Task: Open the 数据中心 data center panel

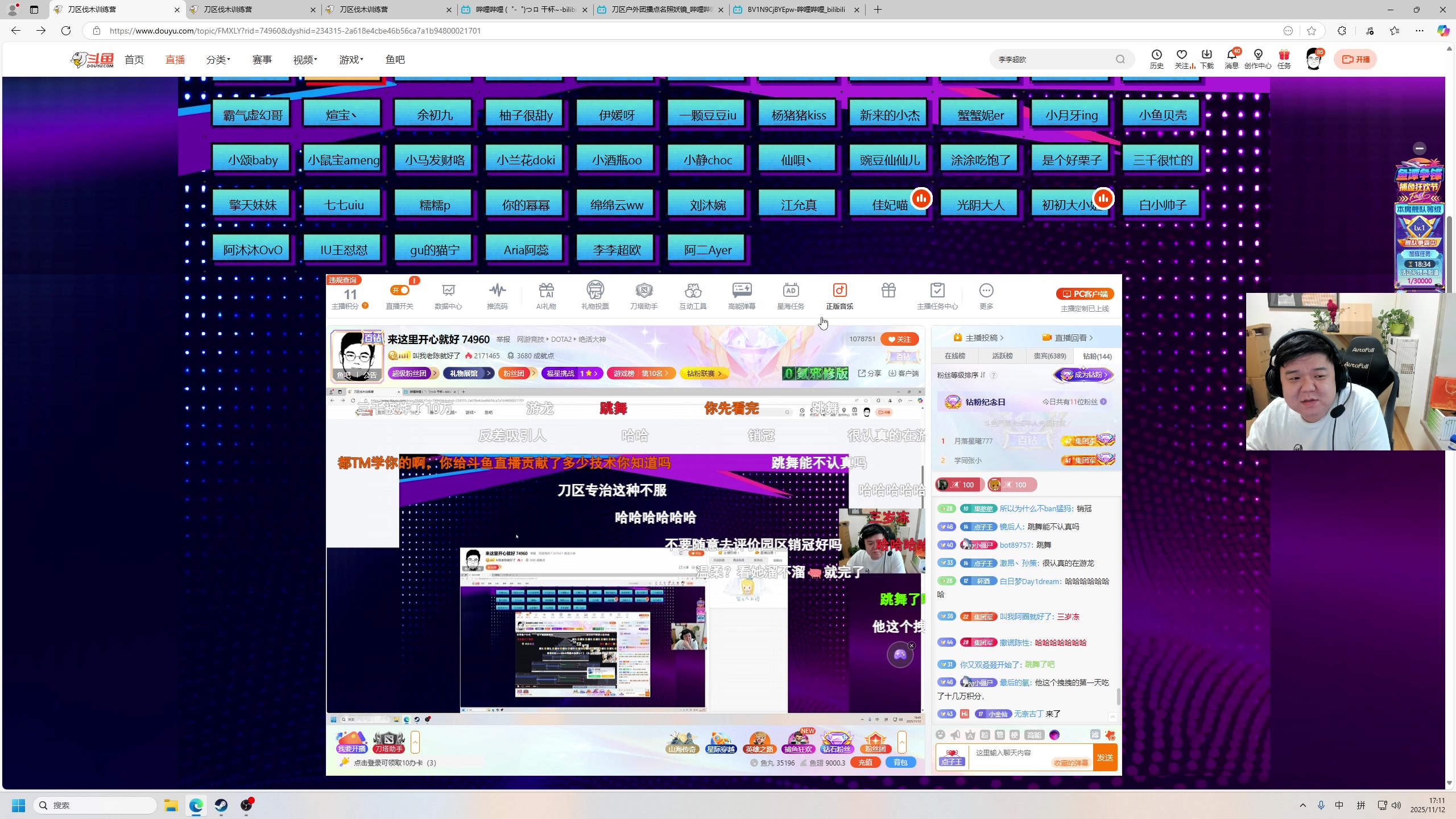Action: [x=448, y=295]
